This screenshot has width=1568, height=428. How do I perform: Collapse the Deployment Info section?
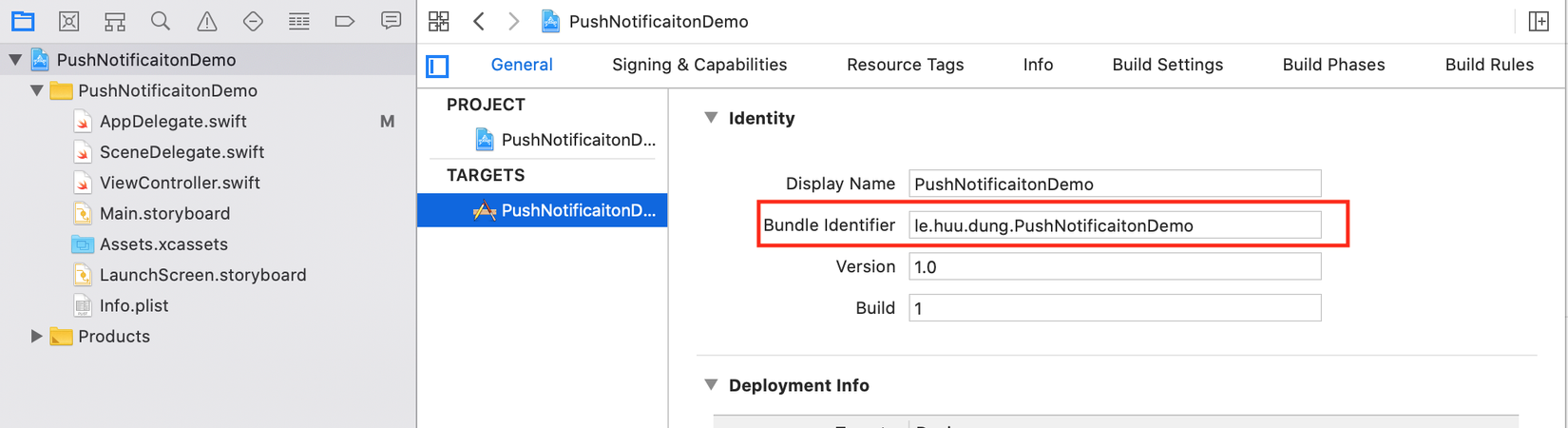tap(710, 385)
